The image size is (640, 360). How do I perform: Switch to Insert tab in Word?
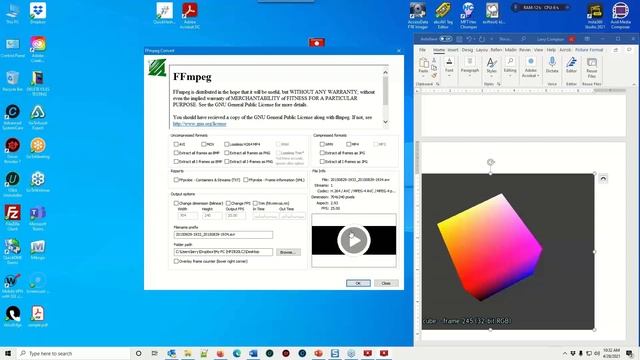(453, 50)
